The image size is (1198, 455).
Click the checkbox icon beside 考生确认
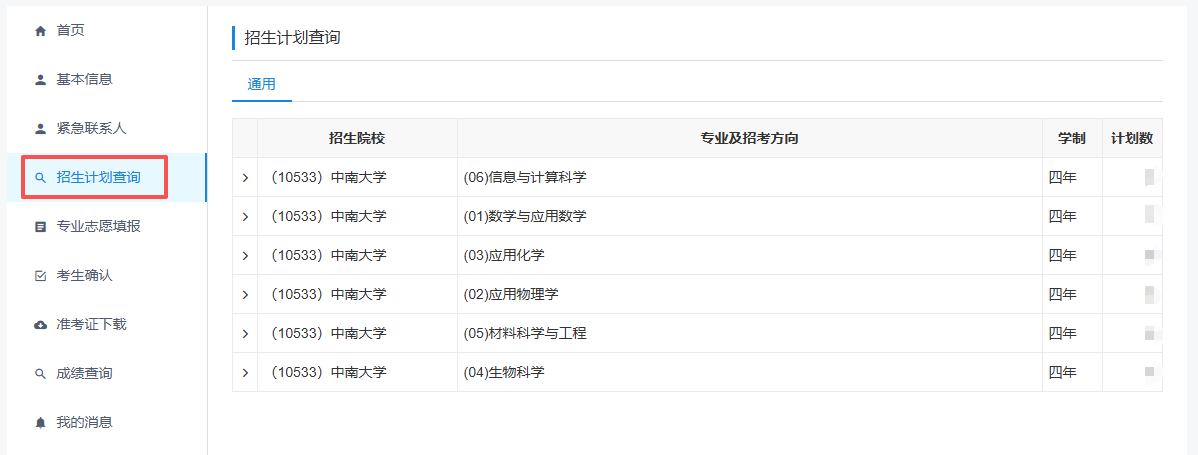click(40, 276)
